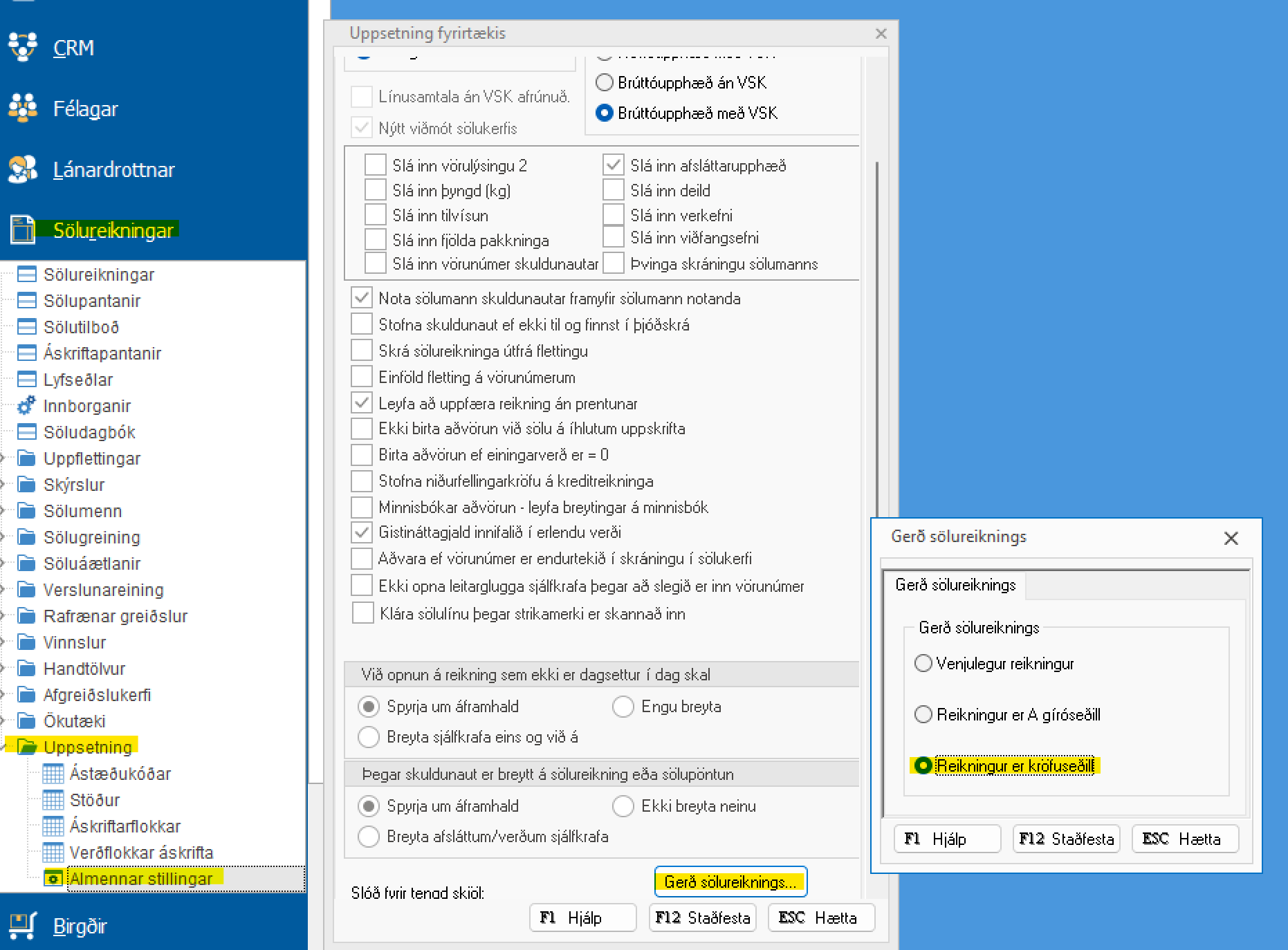
Task: Select the Birgðir shopping cart icon
Action: (x=23, y=925)
